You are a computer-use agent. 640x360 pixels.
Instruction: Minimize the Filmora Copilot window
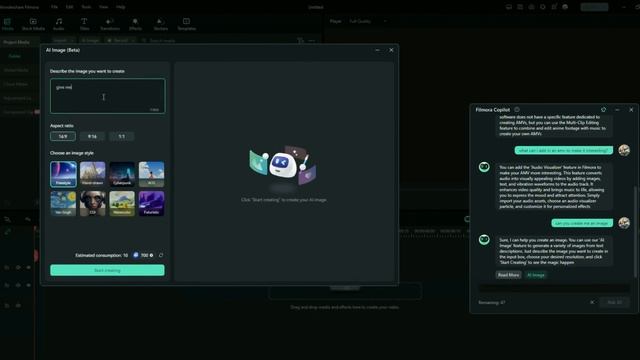pos(617,110)
